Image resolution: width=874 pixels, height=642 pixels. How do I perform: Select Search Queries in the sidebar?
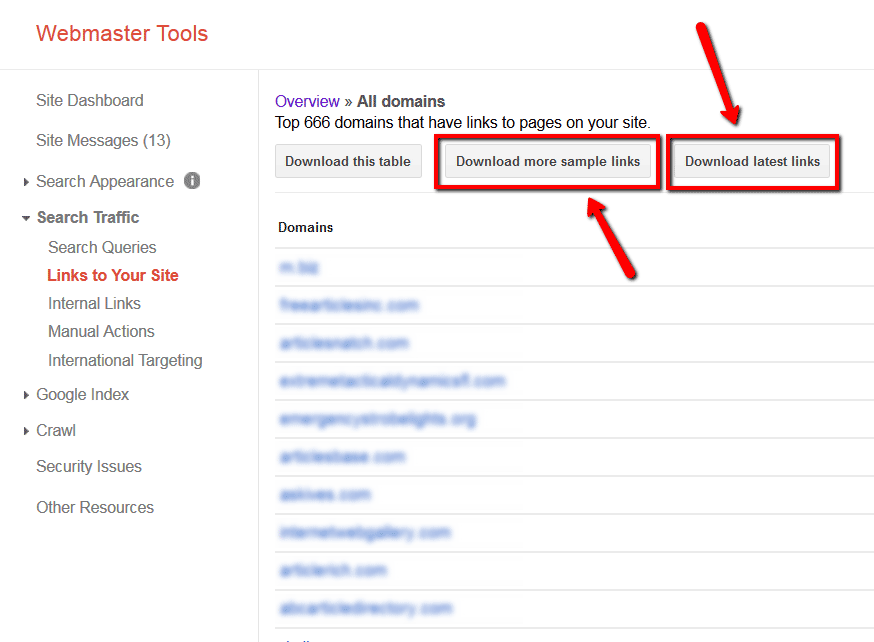click(x=101, y=247)
